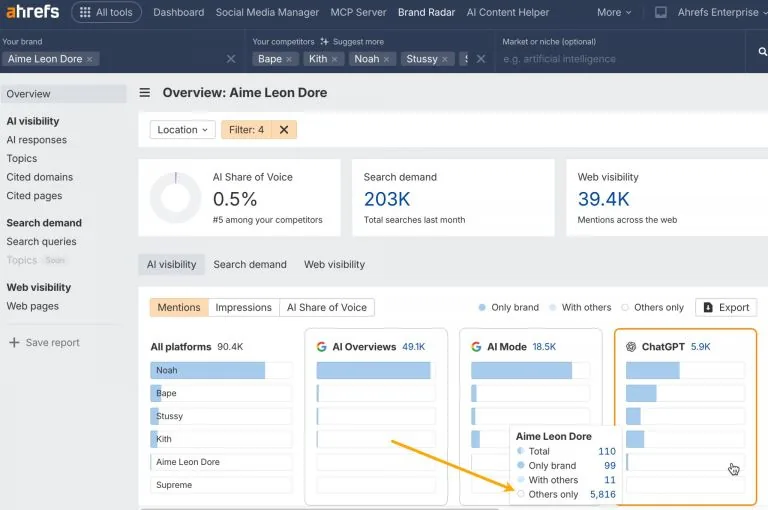Remove Bape competitor tag
The width and height of the screenshot is (768, 510).
289,59
